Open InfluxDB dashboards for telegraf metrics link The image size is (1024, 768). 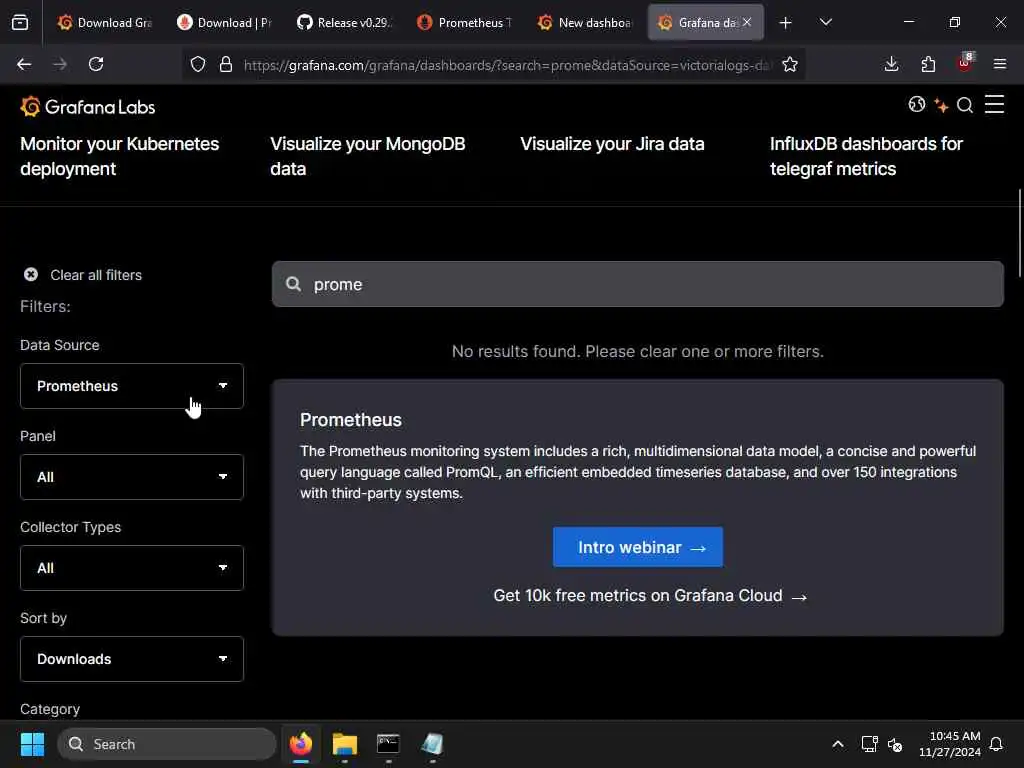[x=866, y=156]
